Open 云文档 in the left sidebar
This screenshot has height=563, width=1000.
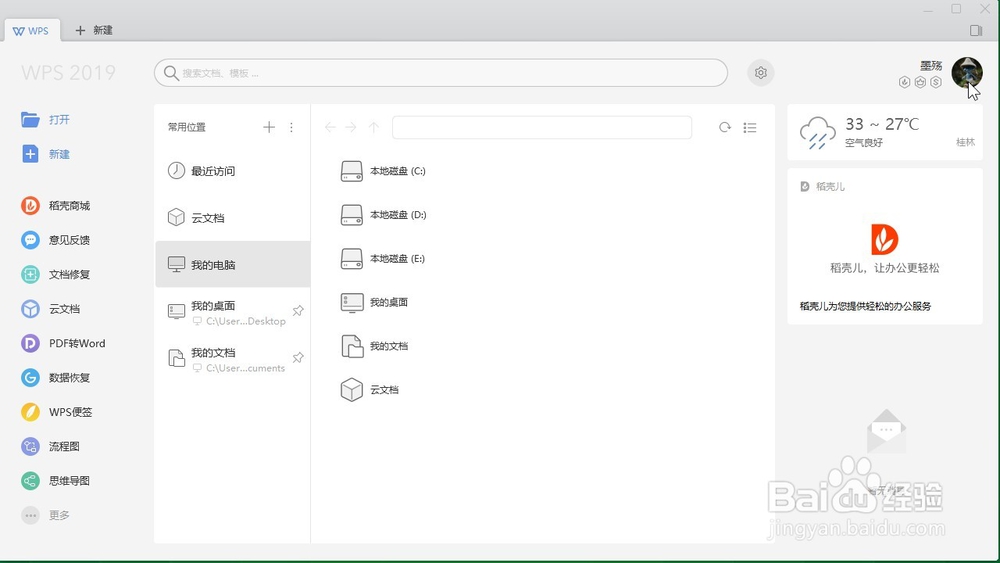[x=51, y=309]
